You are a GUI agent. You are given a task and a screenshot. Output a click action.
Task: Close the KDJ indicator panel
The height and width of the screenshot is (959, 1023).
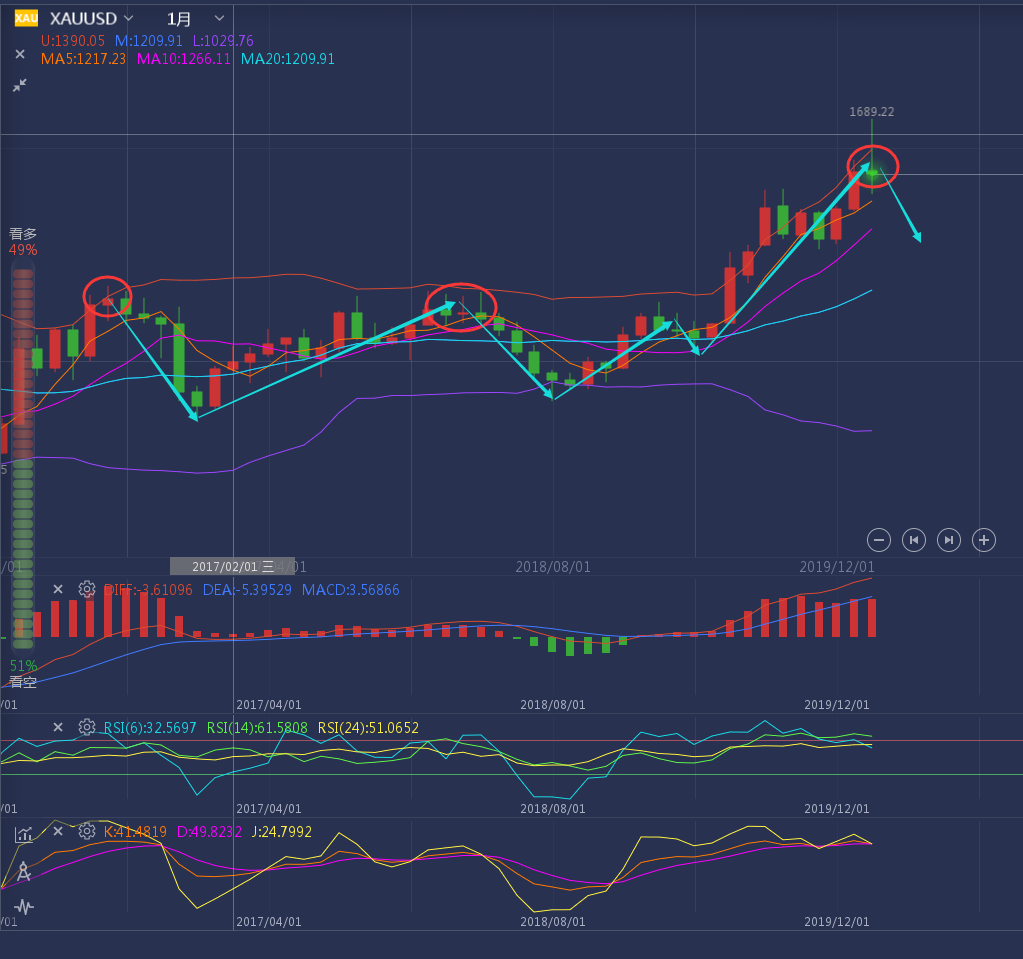pyautogui.click(x=58, y=831)
